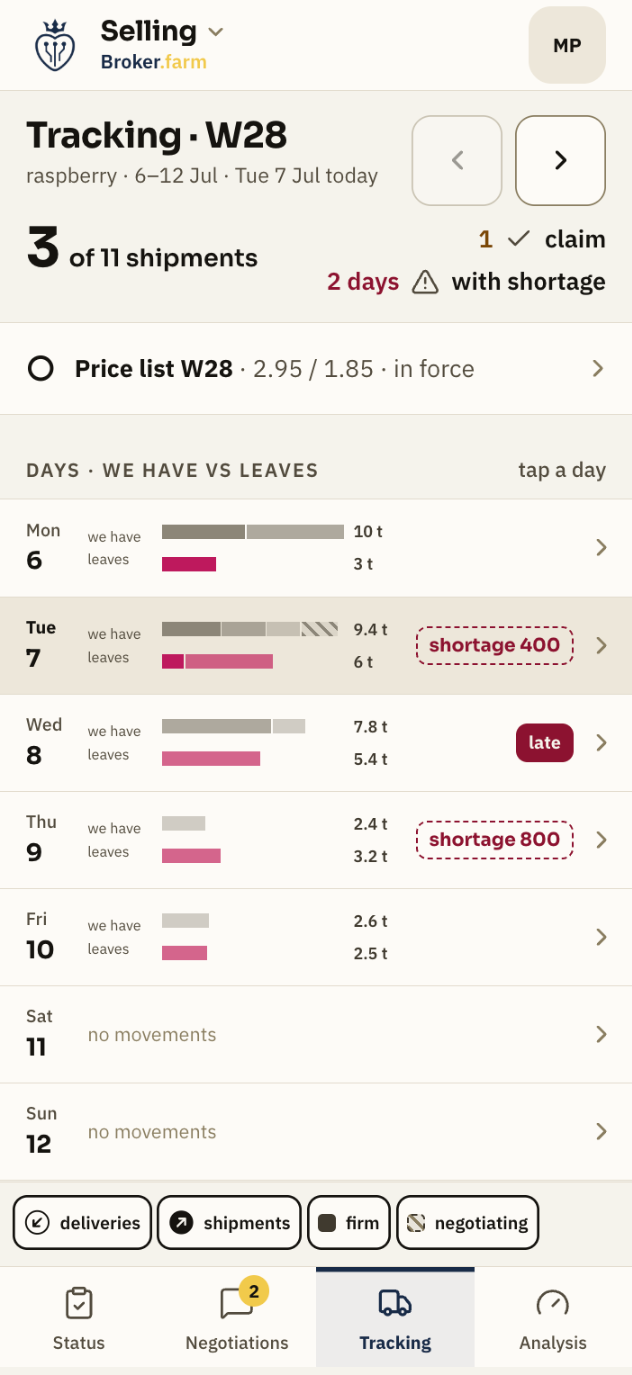
Task: Click the shortage warning triangle icon
Action: coord(426,283)
